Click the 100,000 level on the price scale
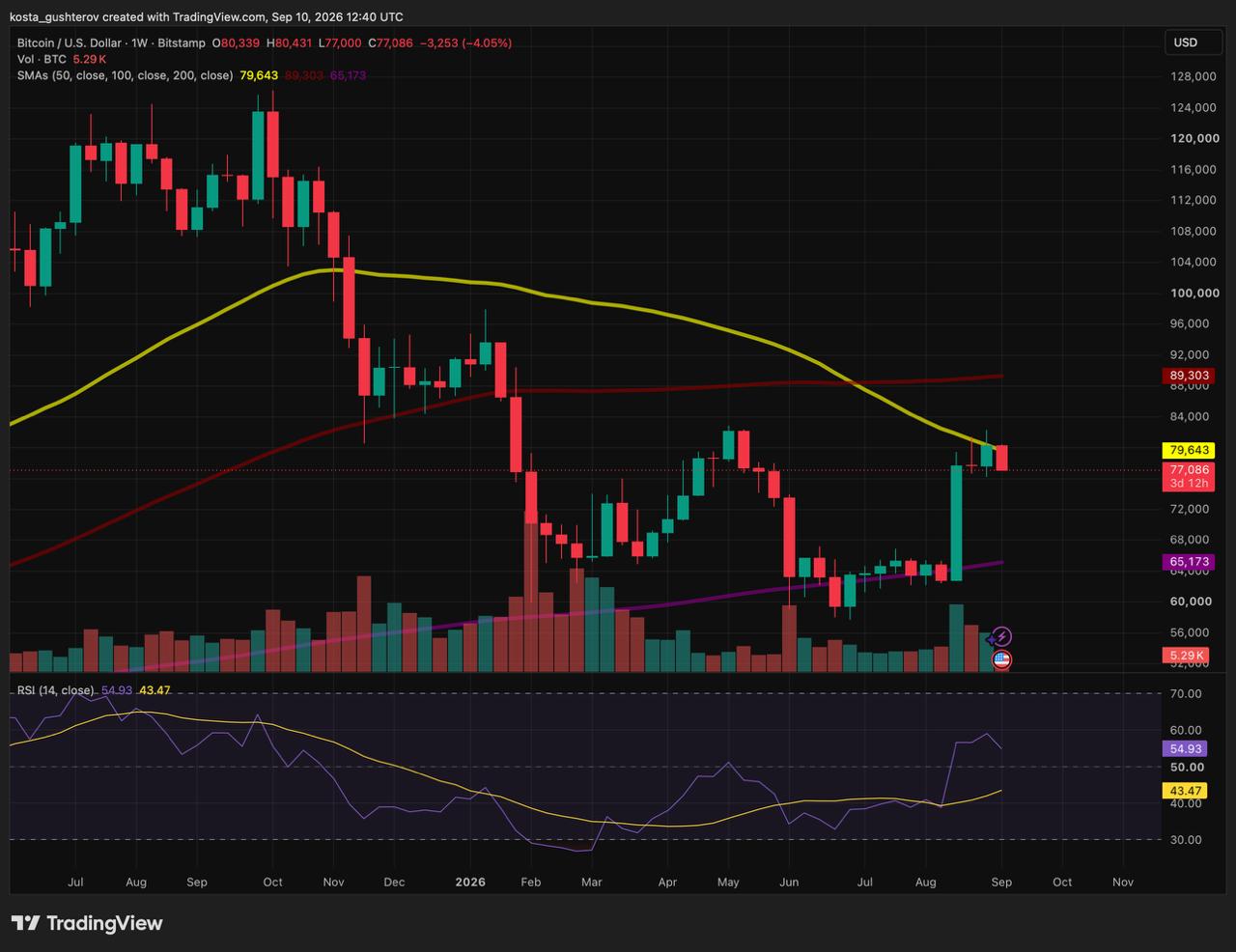The image size is (1236, 952). (x=1194, y=294)
